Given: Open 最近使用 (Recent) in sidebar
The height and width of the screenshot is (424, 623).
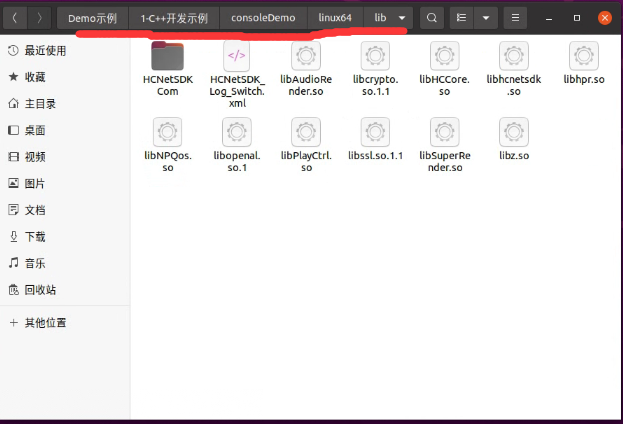Looking at the screenshot, I should click(x=65, y=50).
